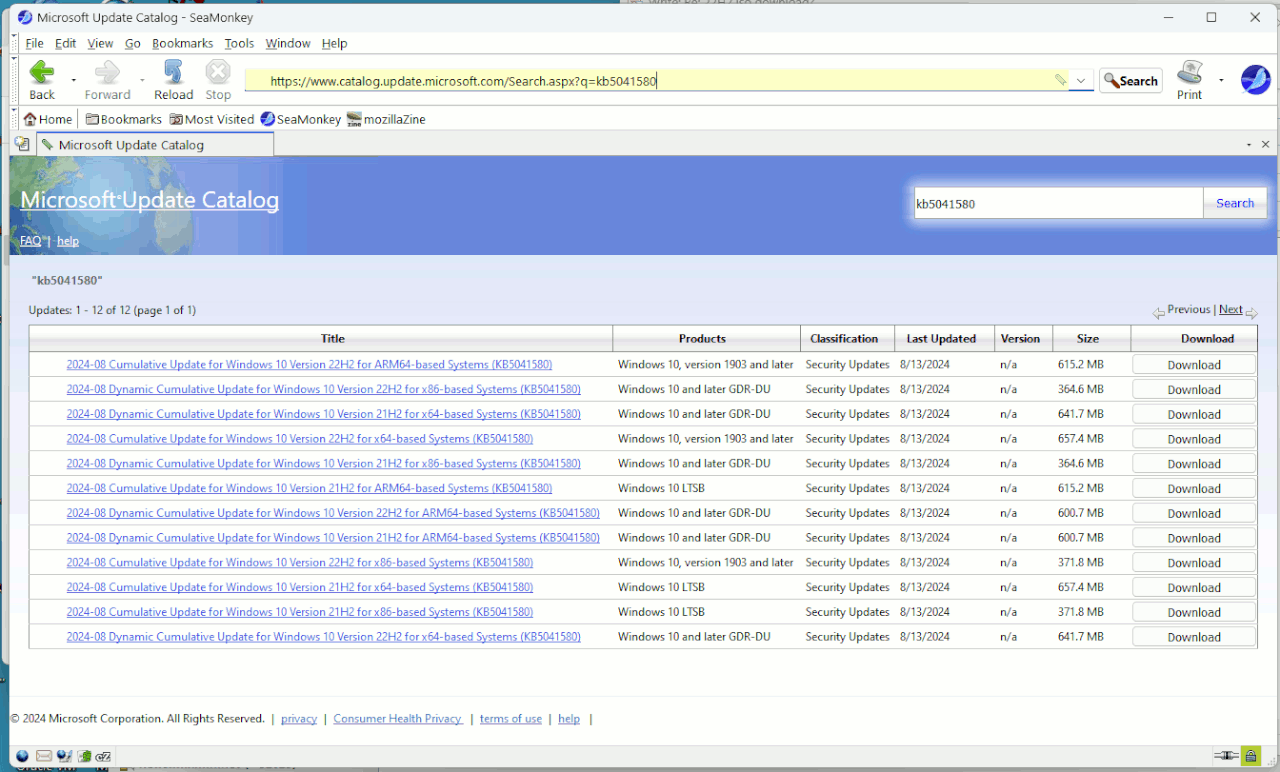Open the help link next to FAQ
The image size is (1280, 772).
pos(68,241)
